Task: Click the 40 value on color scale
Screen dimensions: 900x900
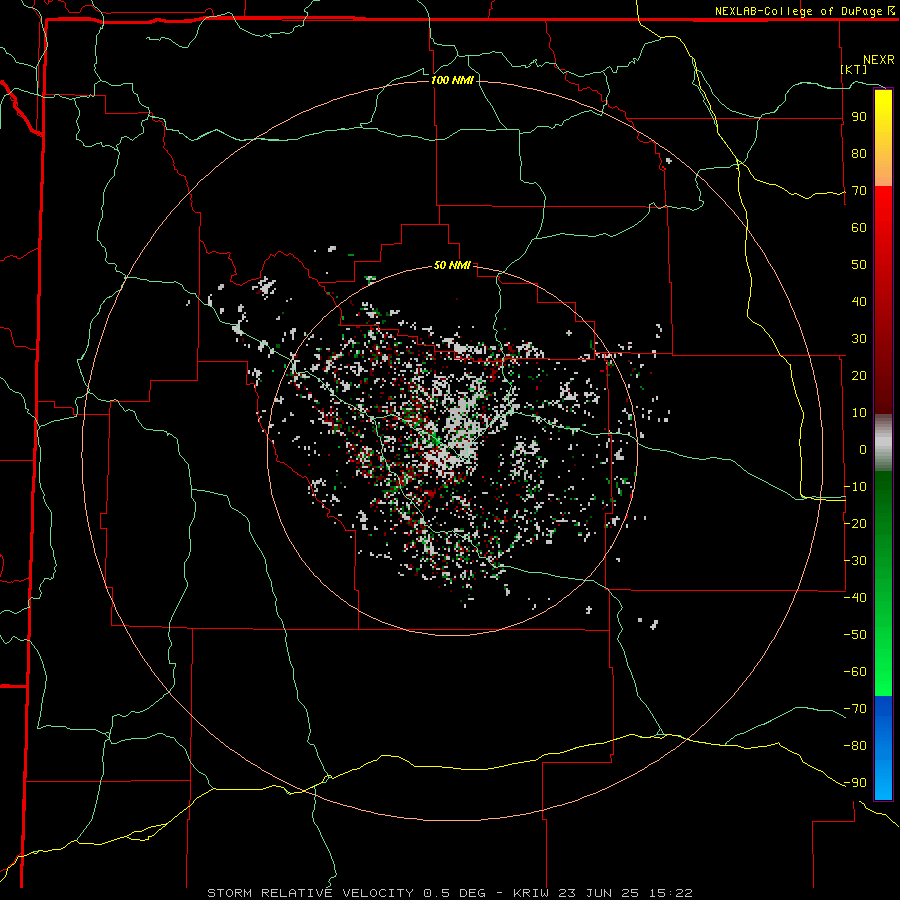Action: click(x=859, y=301)
